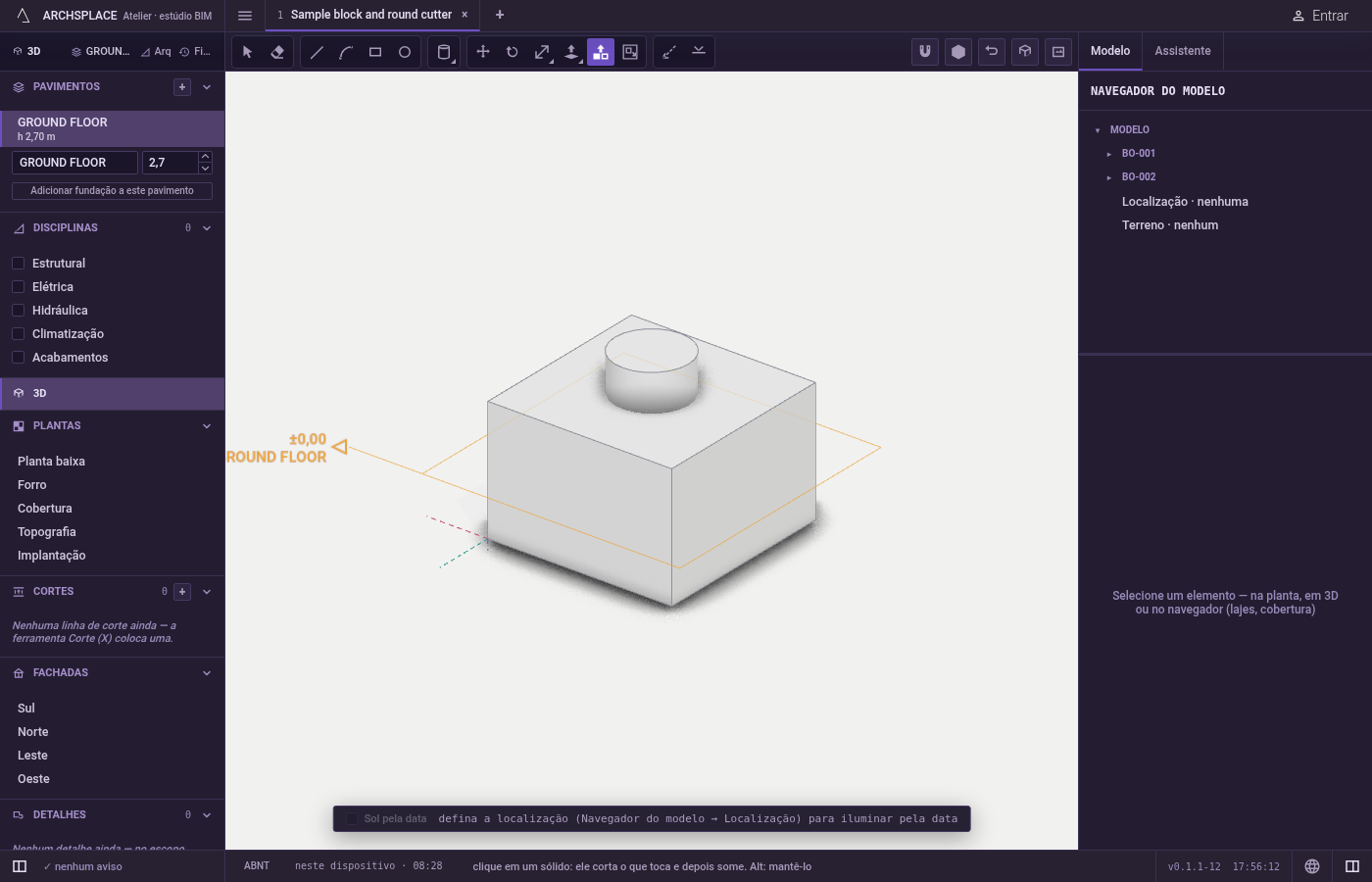
Task: Click Adicionar fundação a este pavimento
Action: [112, 191]
